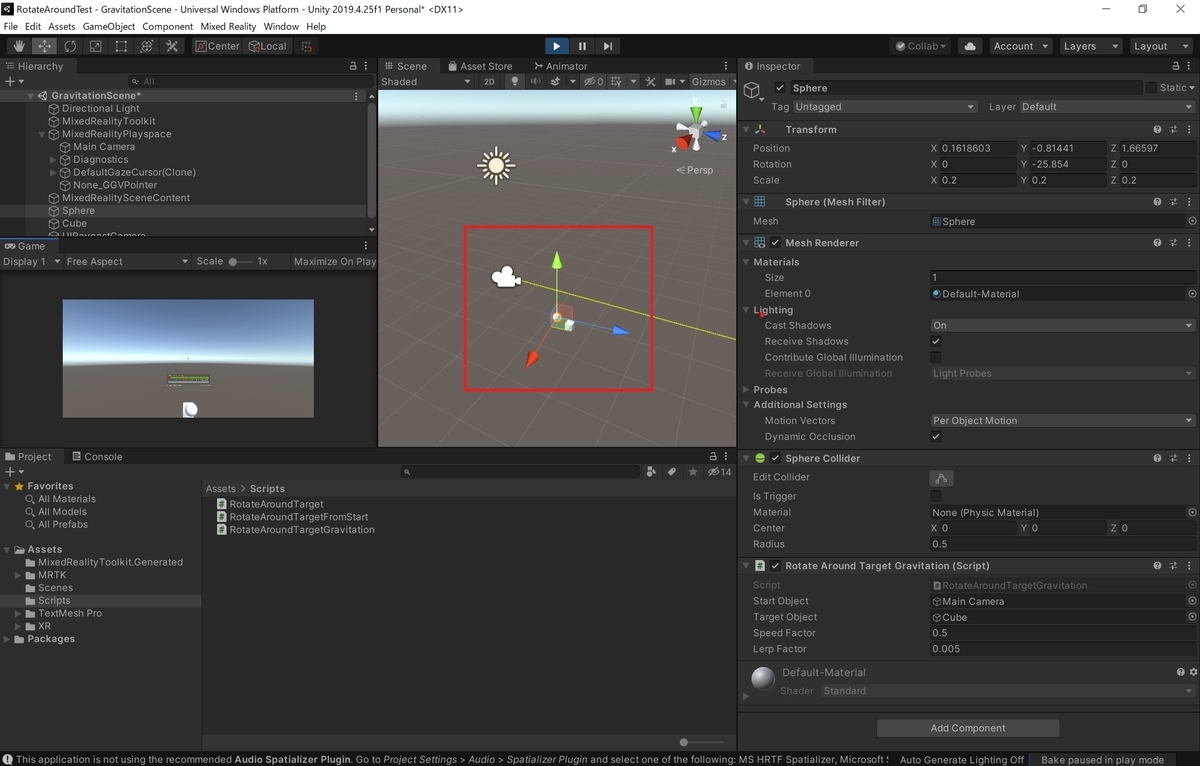The image size is (1200, 766).
Task: Open the Mixed Reality menu
Action: 228,26
